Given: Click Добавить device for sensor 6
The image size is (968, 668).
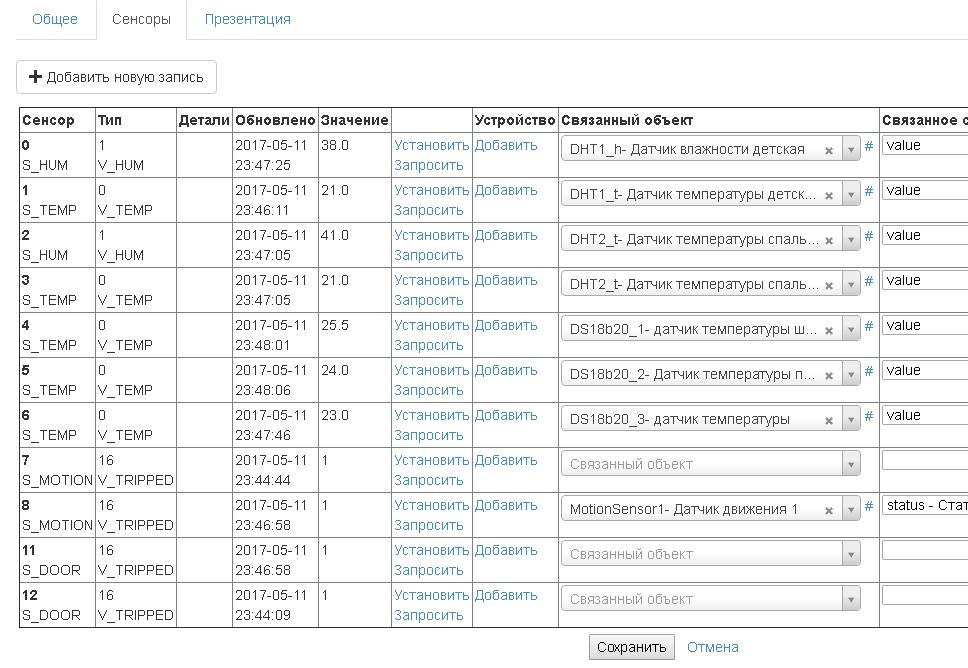Looking at the screenshot, I should [506, 415].
